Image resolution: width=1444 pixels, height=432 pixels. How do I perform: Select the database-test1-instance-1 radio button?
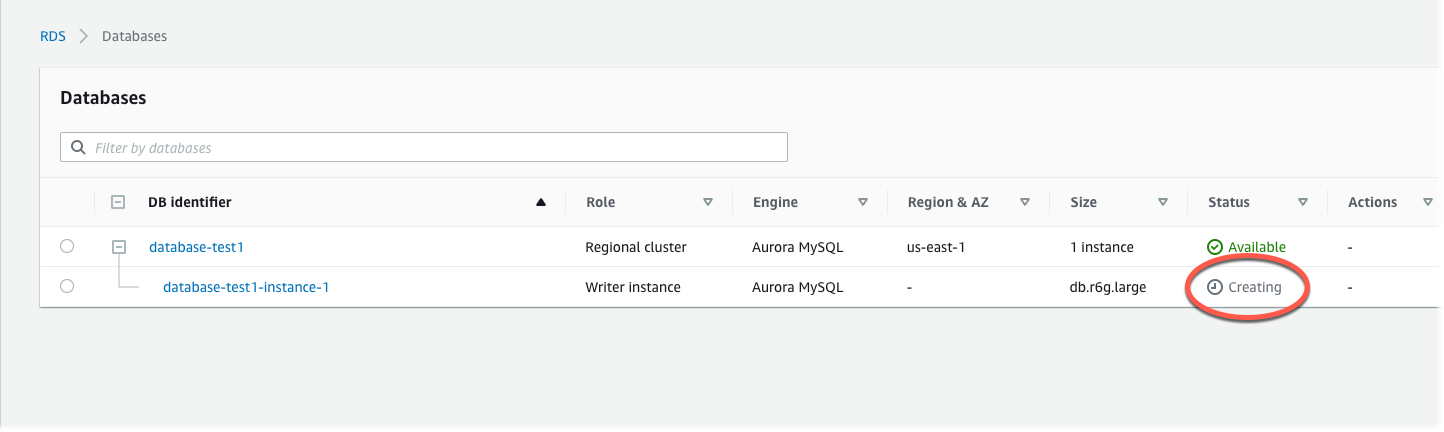pos(67,286)
